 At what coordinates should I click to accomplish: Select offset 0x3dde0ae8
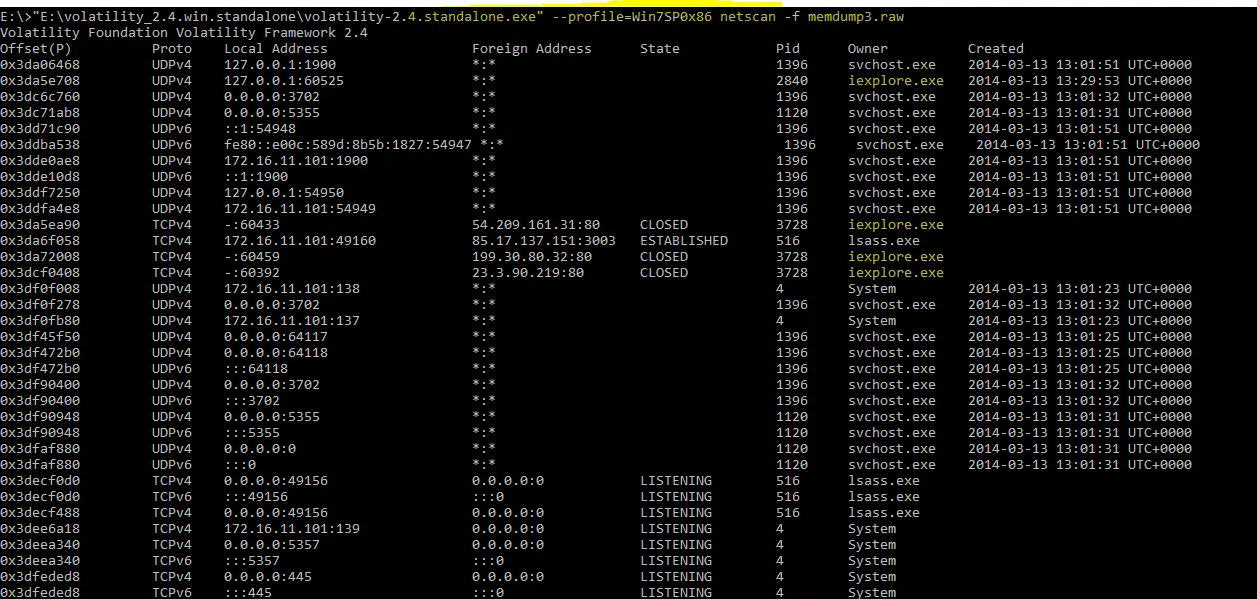pyautogui.click(x=40, y=160)
